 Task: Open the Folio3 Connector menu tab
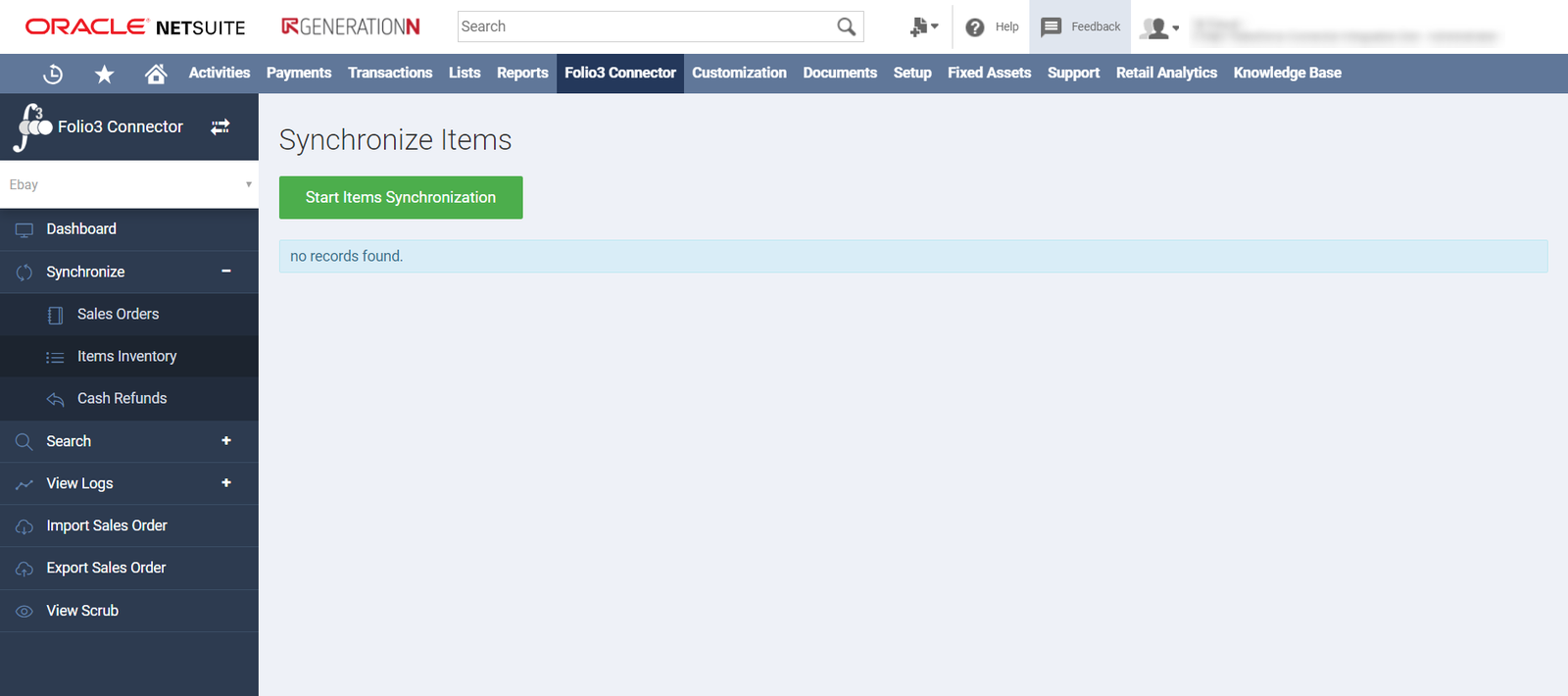[x=620, y=74]
